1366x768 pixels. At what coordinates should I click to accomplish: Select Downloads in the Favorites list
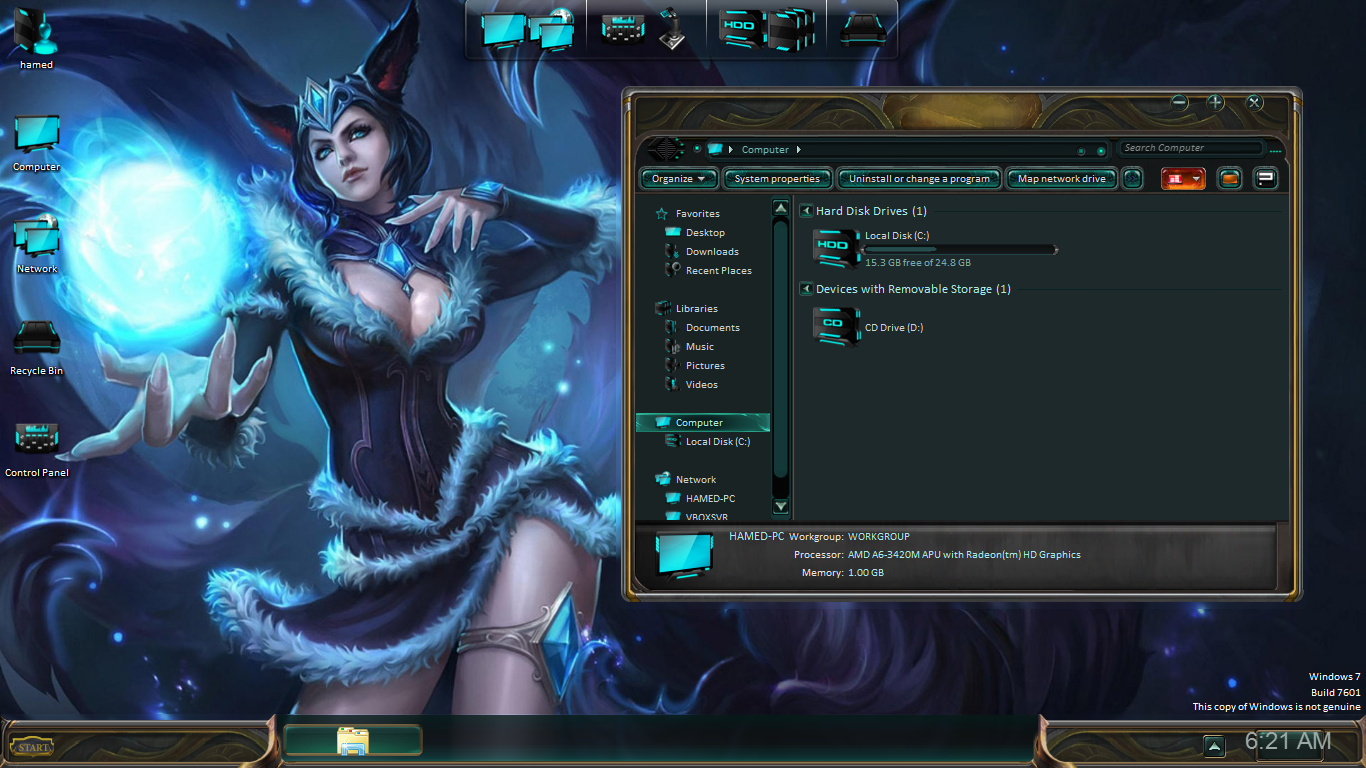712,252
